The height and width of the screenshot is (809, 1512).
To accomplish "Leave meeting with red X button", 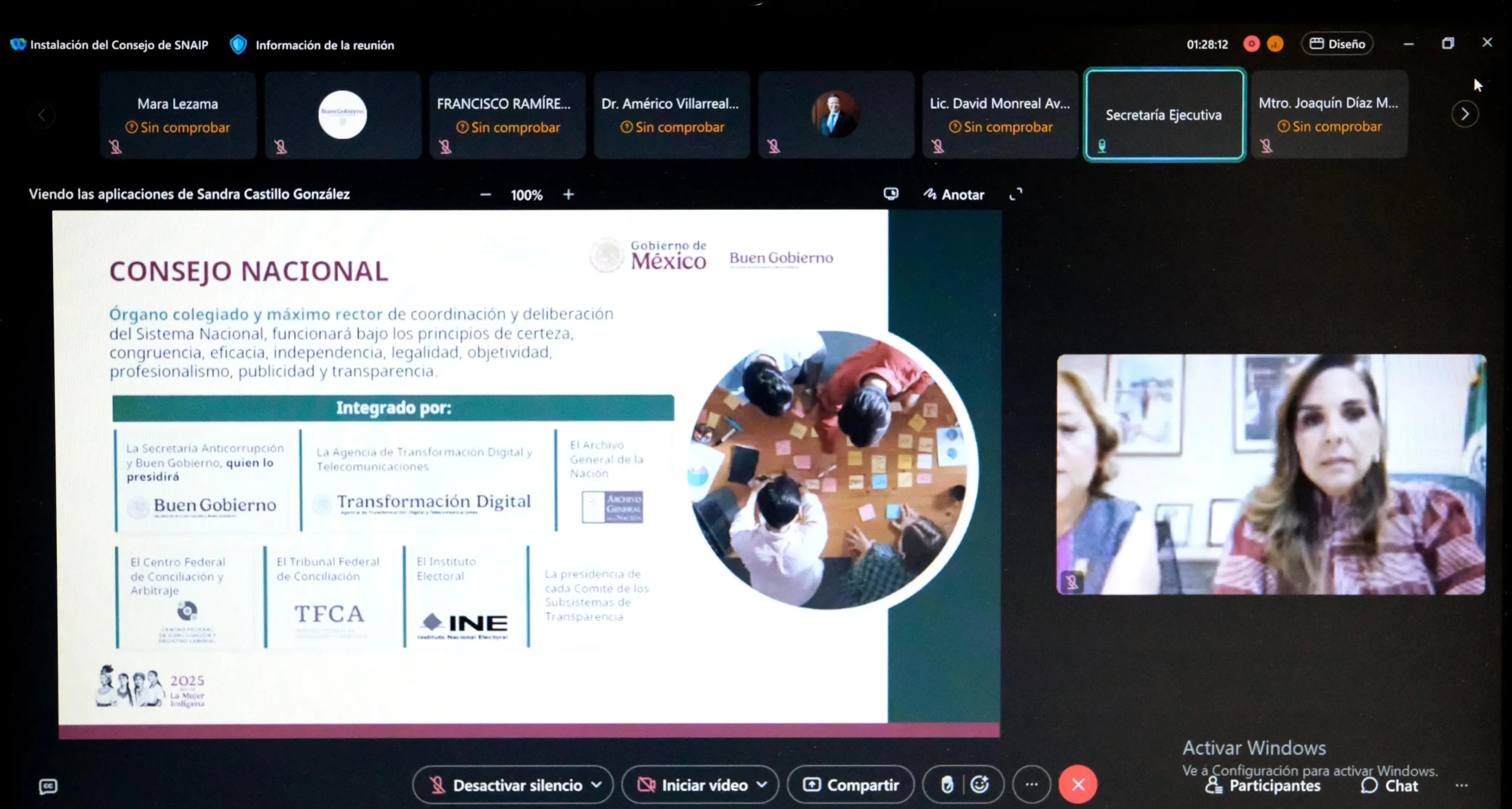I will [x=1078, y=784].
